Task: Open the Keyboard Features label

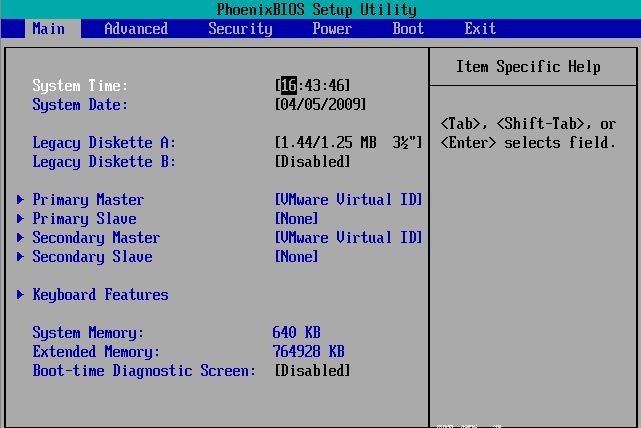Action: pos(100,295)
